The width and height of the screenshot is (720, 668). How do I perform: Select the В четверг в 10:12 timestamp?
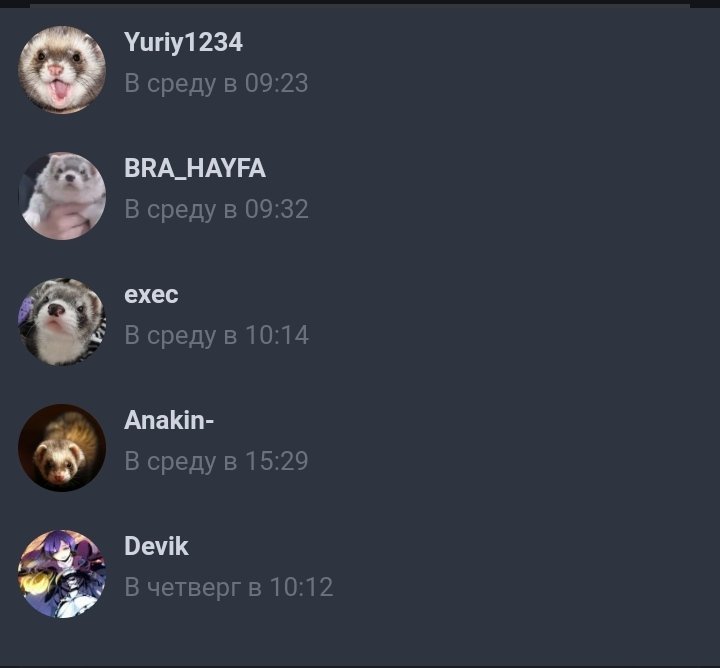[x=229, y=587]
